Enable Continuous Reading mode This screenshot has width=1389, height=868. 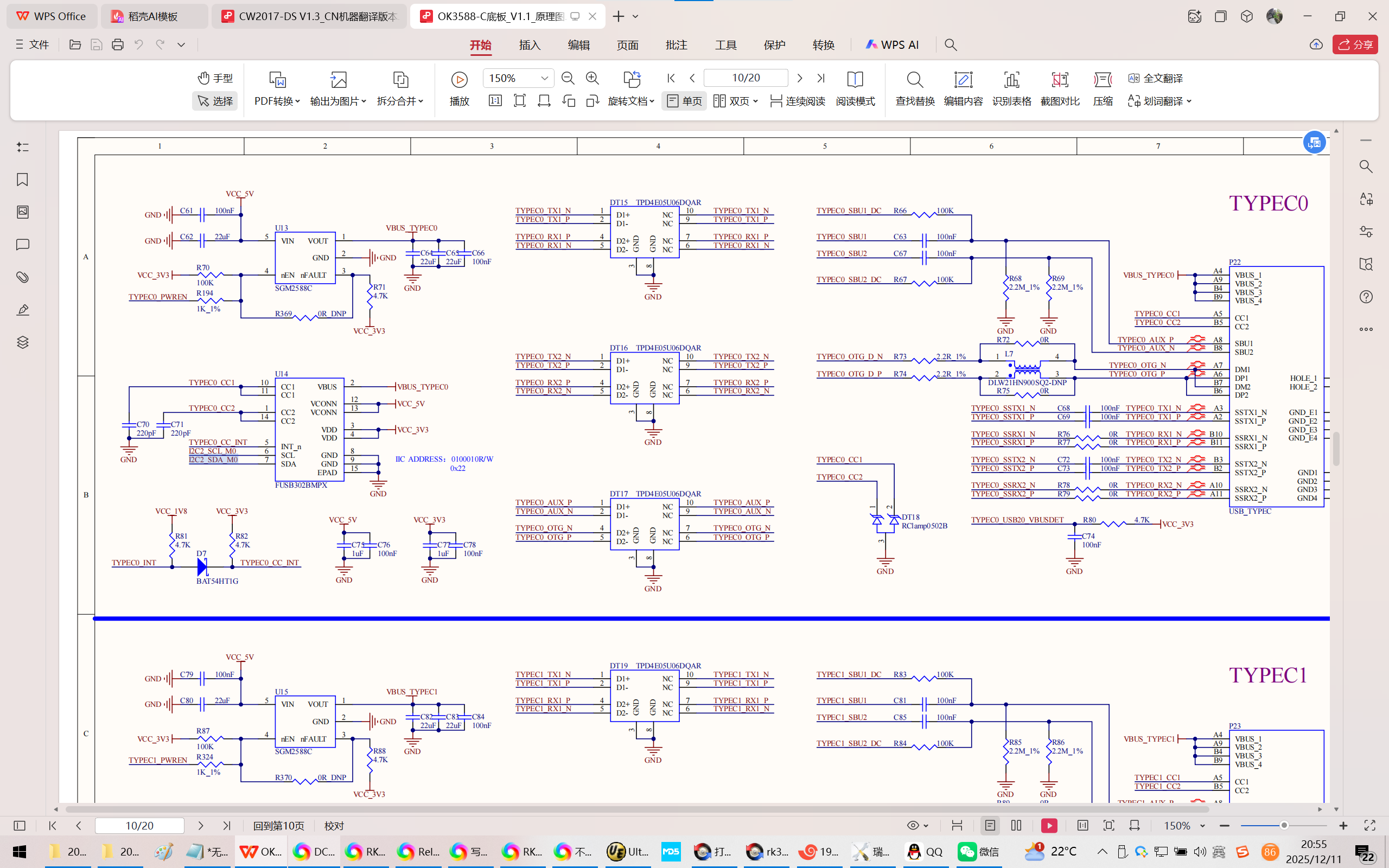coord(797,101)
